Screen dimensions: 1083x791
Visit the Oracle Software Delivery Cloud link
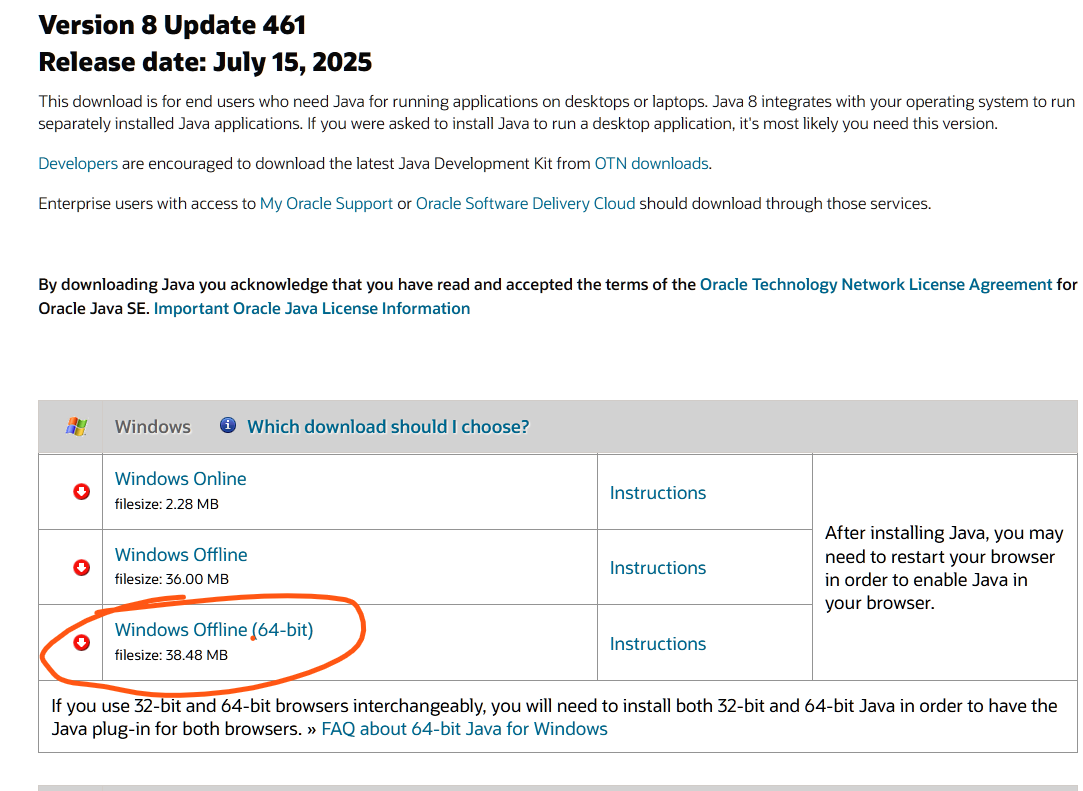pyautogui.click(x=525, y=203)
